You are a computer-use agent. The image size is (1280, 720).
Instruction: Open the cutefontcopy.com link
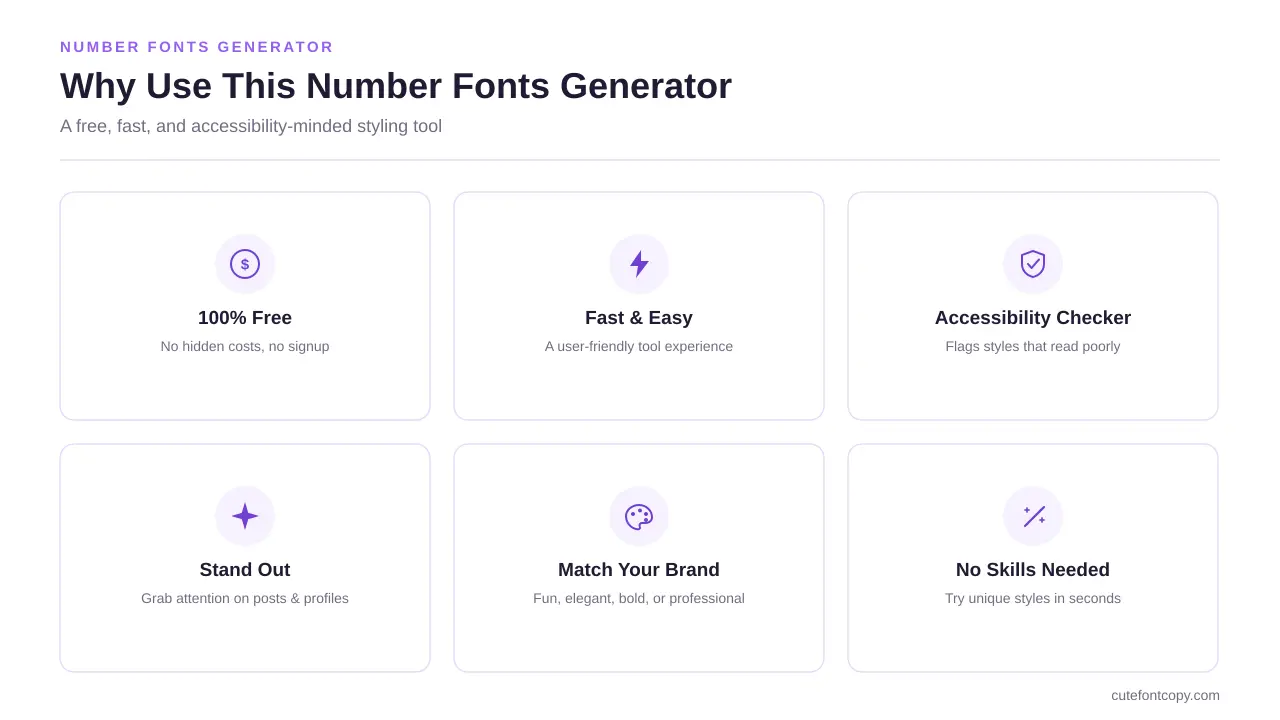pos(1165,695)
